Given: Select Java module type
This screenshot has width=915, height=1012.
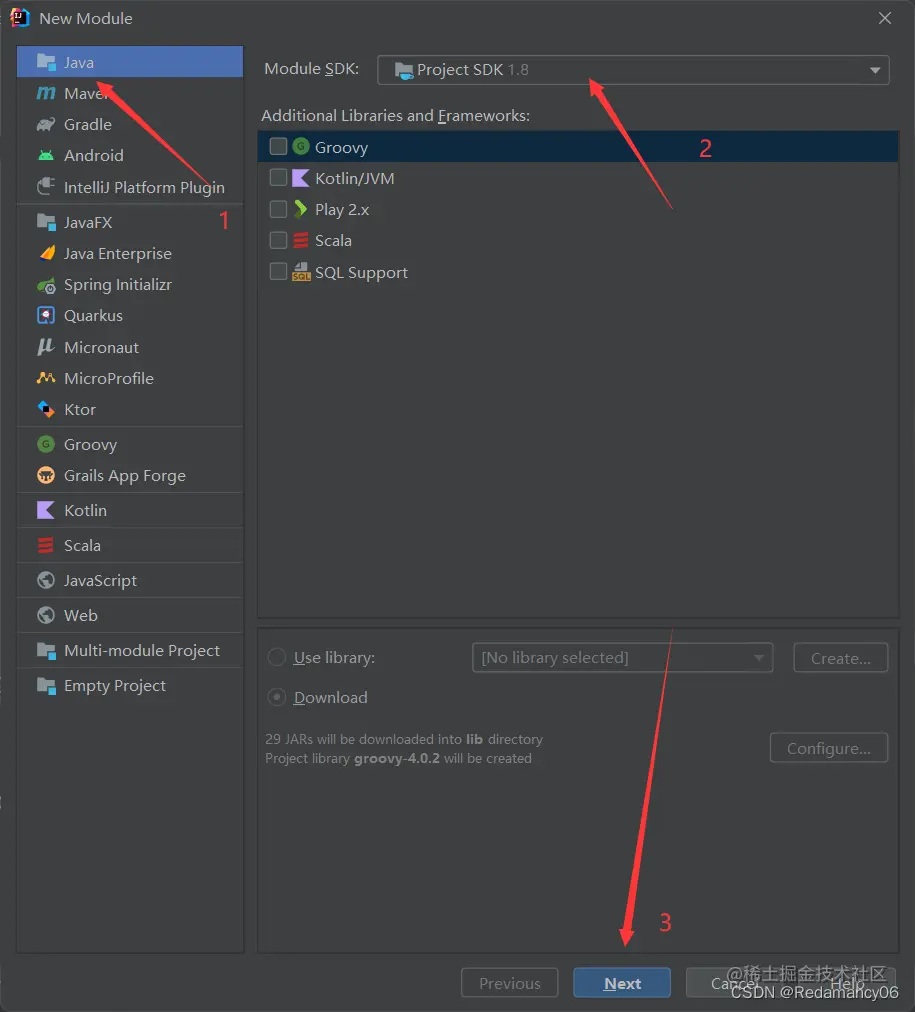Looking at the screenshot, I should 130,62.
